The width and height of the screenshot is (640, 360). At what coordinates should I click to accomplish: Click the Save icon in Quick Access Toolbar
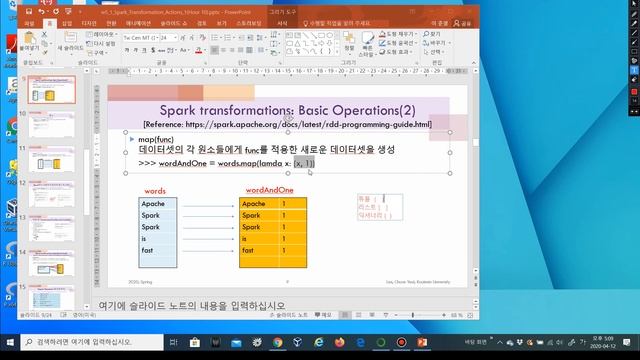click(29, 12)
